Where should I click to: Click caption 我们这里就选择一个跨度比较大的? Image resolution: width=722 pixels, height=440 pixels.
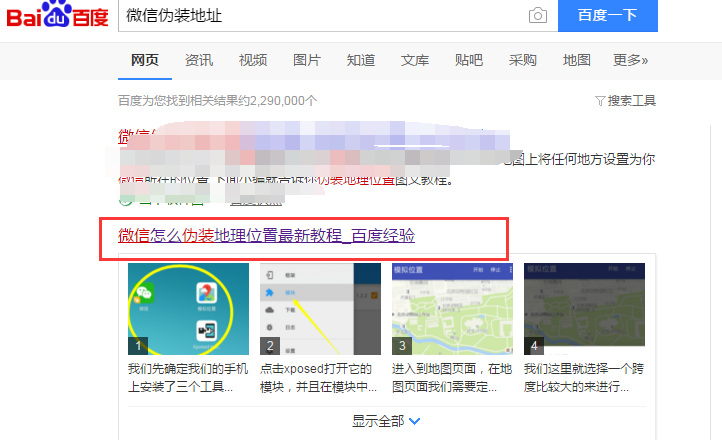[584, 377]
